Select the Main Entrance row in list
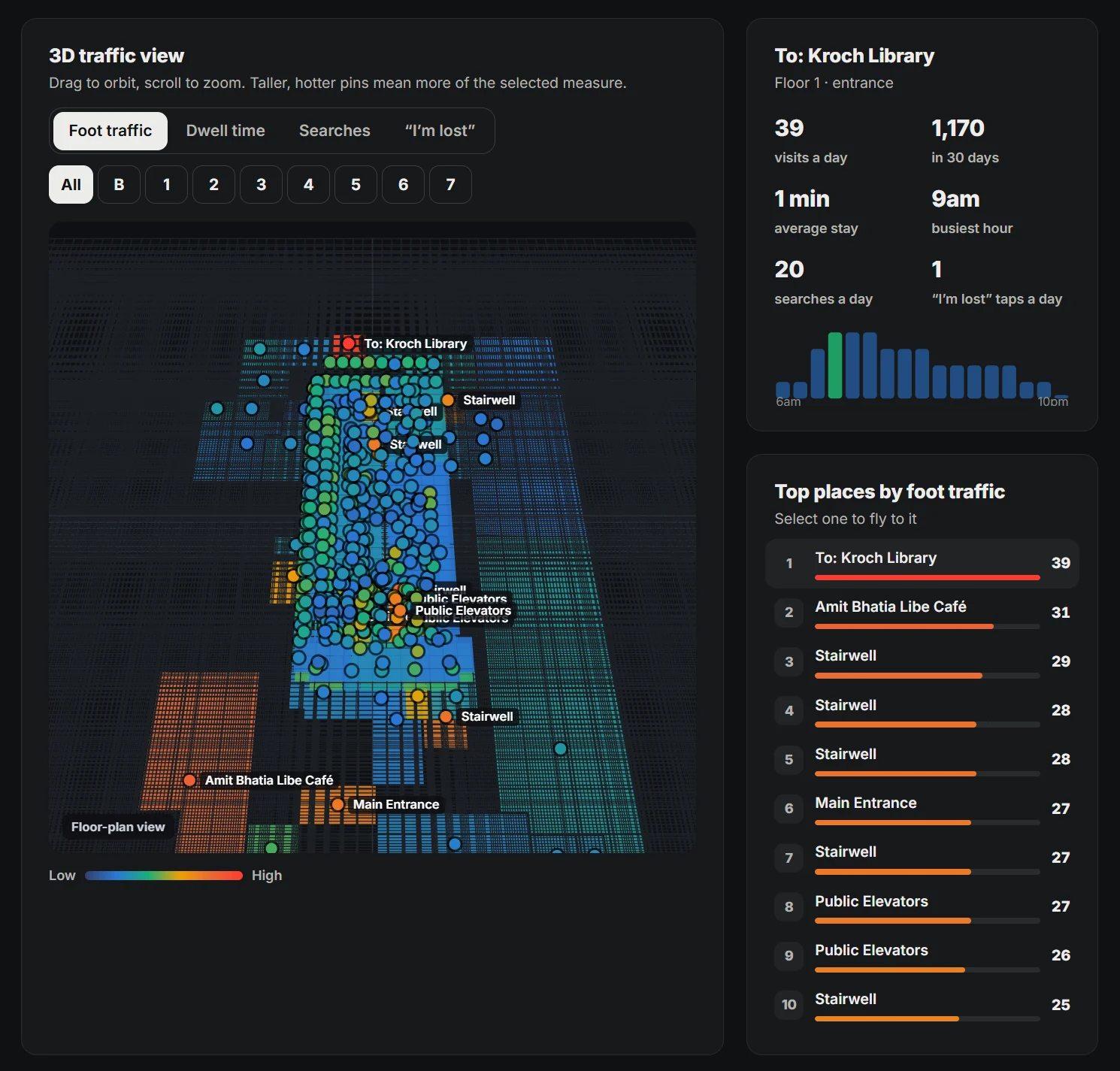This screenshot has width=1120, height=1071. 922,809
